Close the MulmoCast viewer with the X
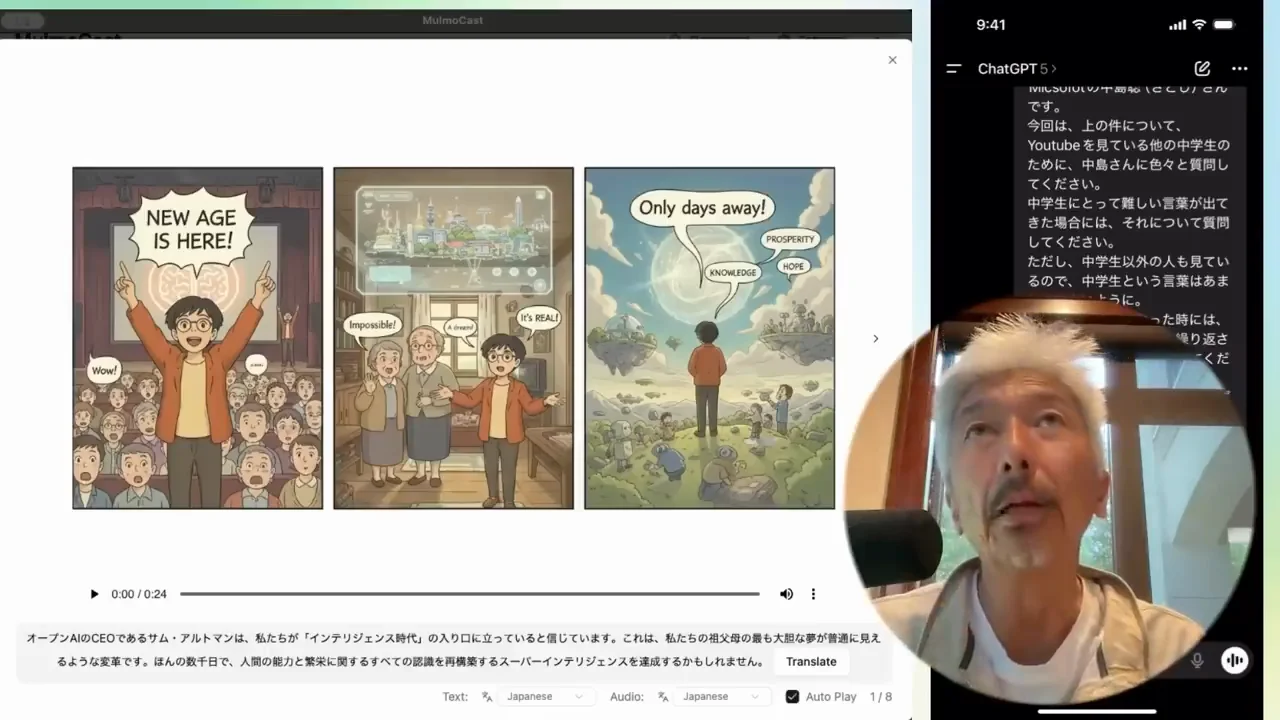The image size is (1280, 720). click(x=892, y=60)
